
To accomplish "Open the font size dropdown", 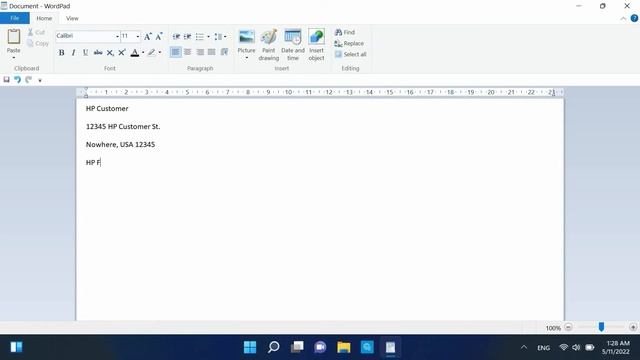I will pyautogui.click(x=138, y=36).
